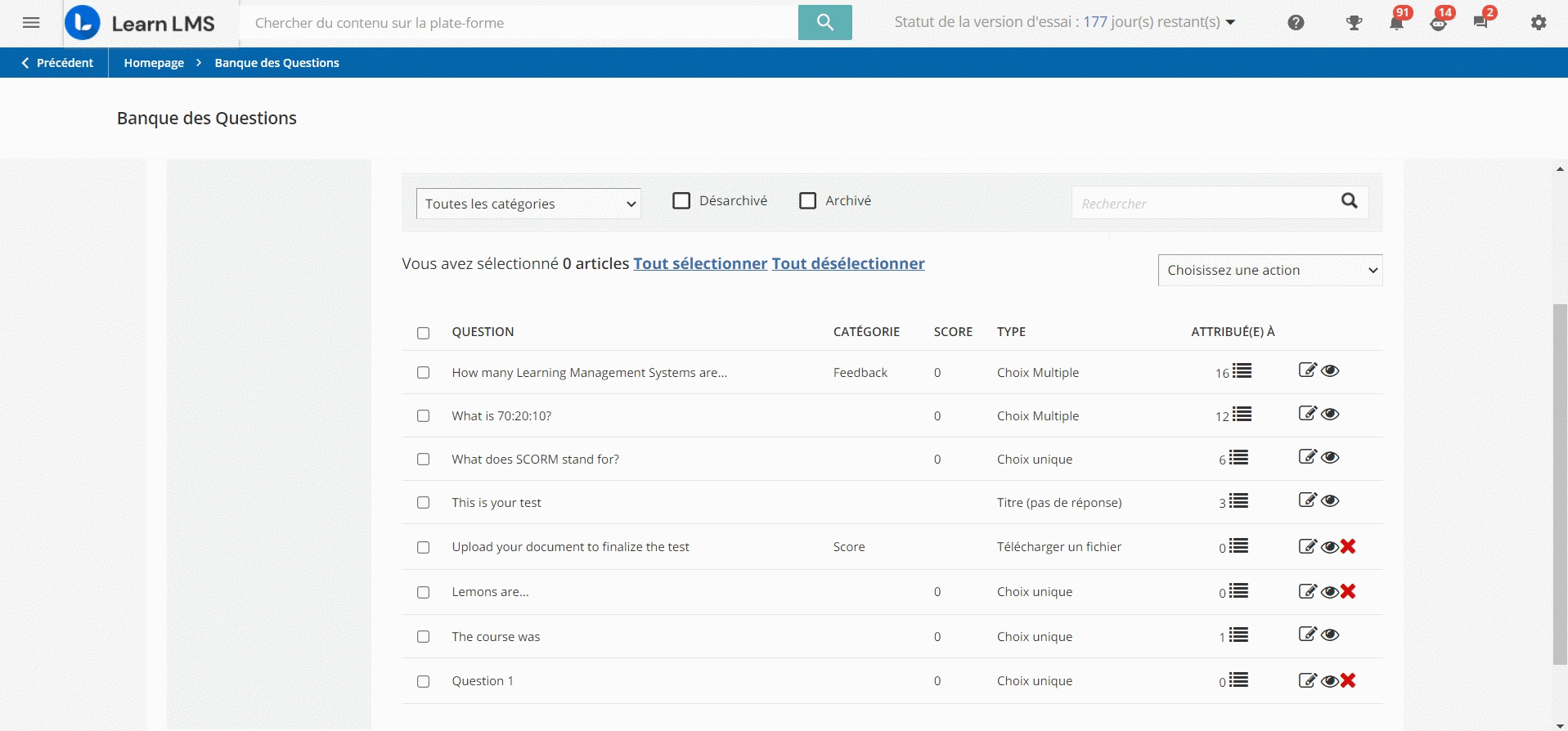Viewport: 1568px width, 731px height.
Task: Tick the select-all checkbox in table header
Action: (x=423, y=333)
